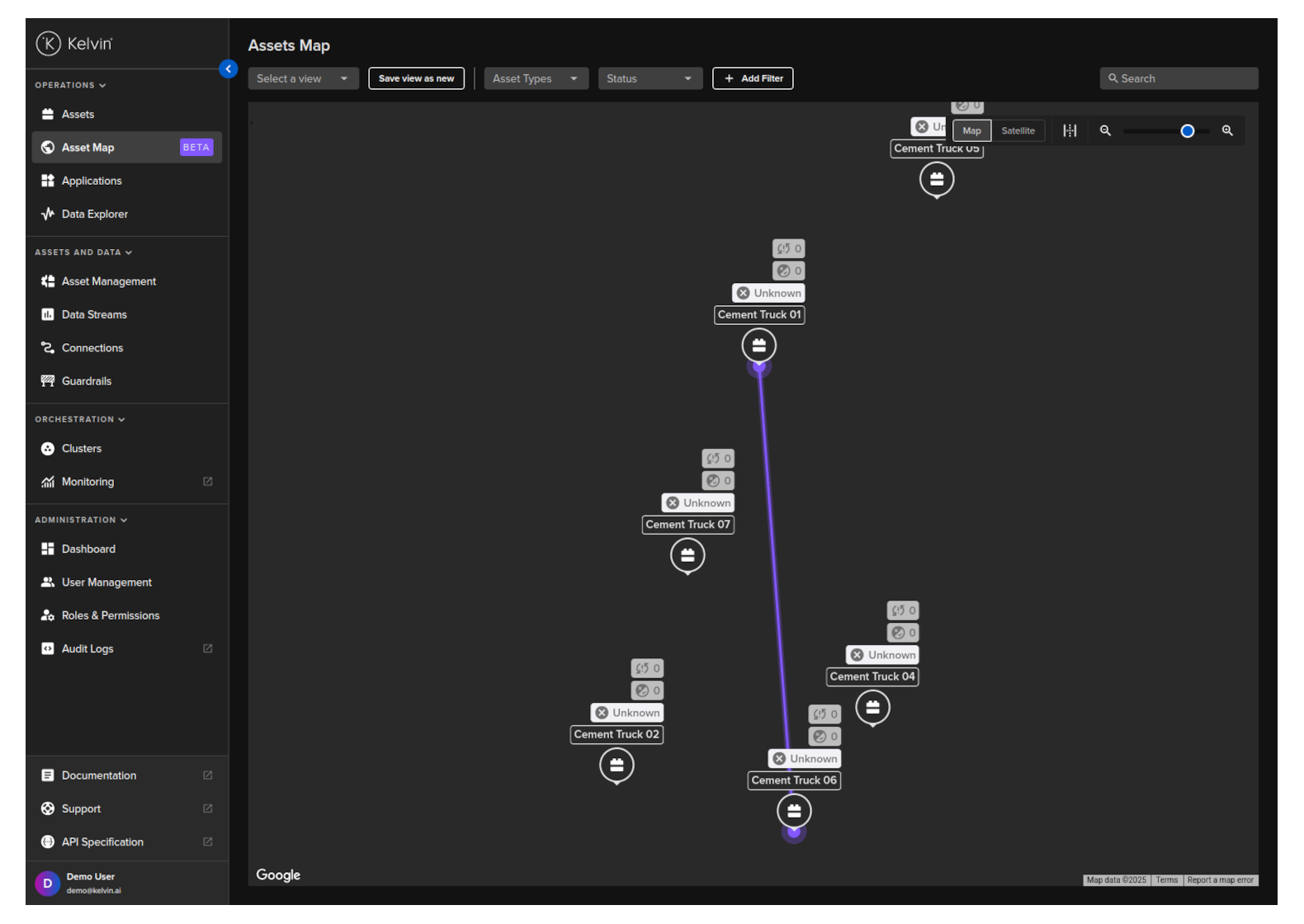1304x924 pixels.
Task: Open Asset Management in sidebar
Action: coord(108,281)
